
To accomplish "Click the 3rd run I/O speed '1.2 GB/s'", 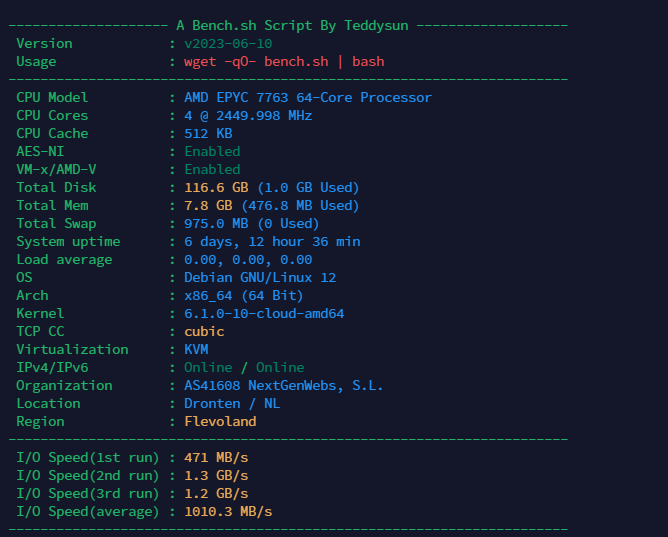I will (x=216, y=494).
